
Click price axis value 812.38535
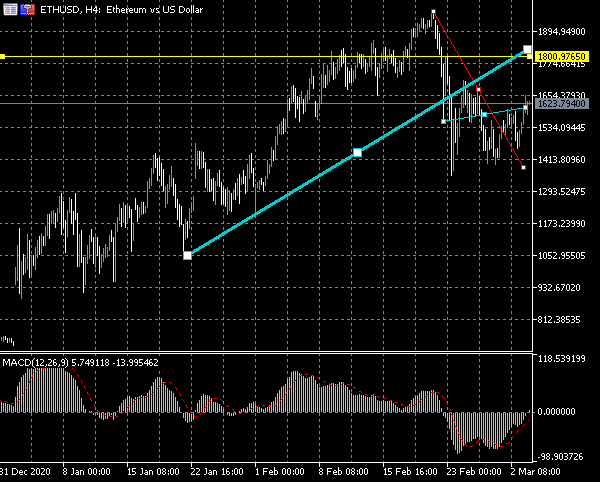click(561, 319)
